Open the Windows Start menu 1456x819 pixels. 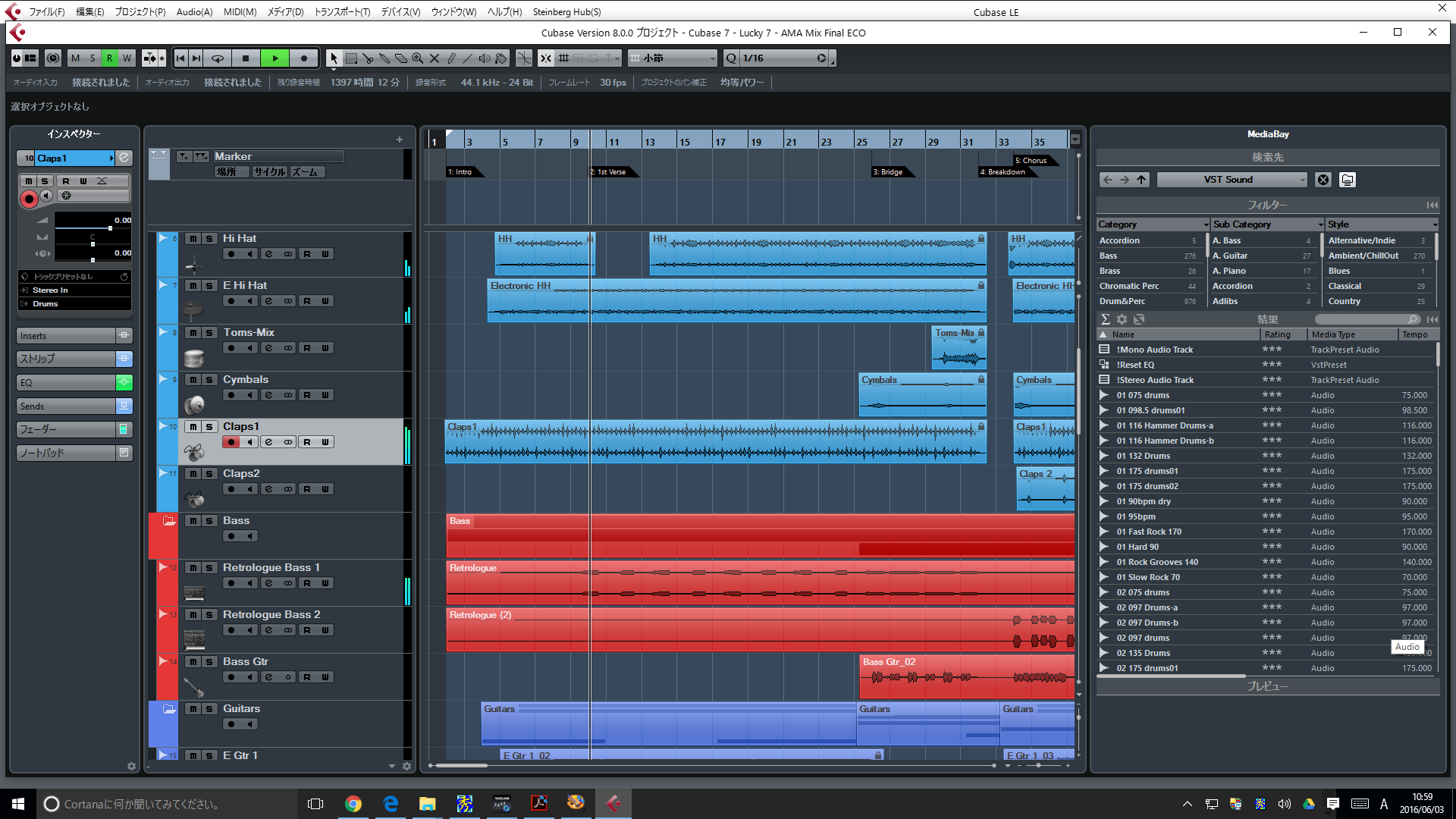pyautogui.click(x=18, y=803)
